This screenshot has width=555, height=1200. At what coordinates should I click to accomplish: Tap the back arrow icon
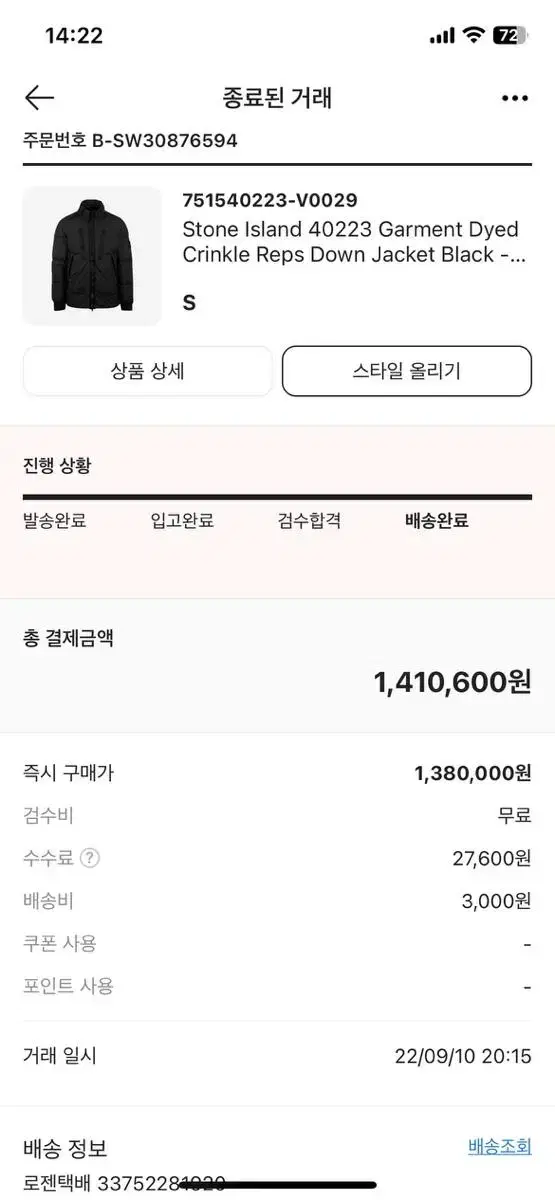[x=39, y=97]
